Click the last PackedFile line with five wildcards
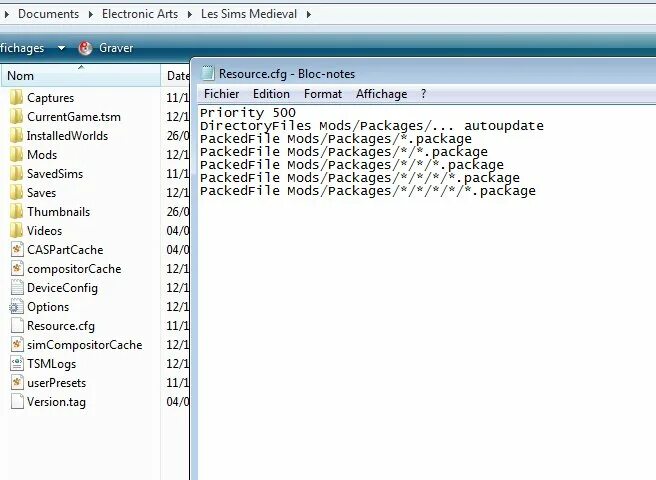The image size is (656, 480). click(x=367, y=190)
